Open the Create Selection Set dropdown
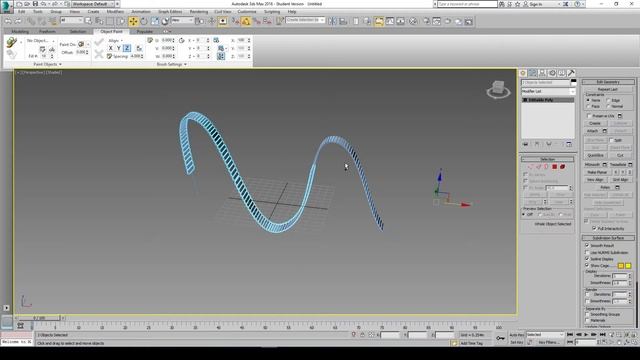 click(305, 20)
